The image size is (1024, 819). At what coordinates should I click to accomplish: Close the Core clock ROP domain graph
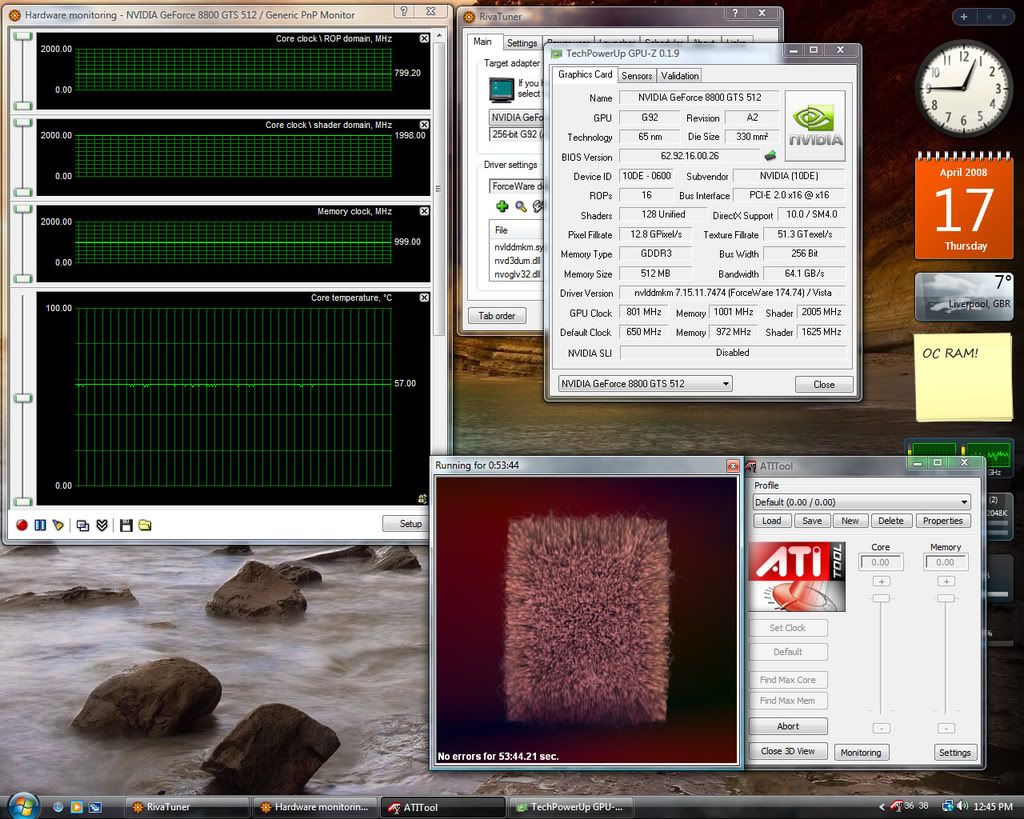424,39
